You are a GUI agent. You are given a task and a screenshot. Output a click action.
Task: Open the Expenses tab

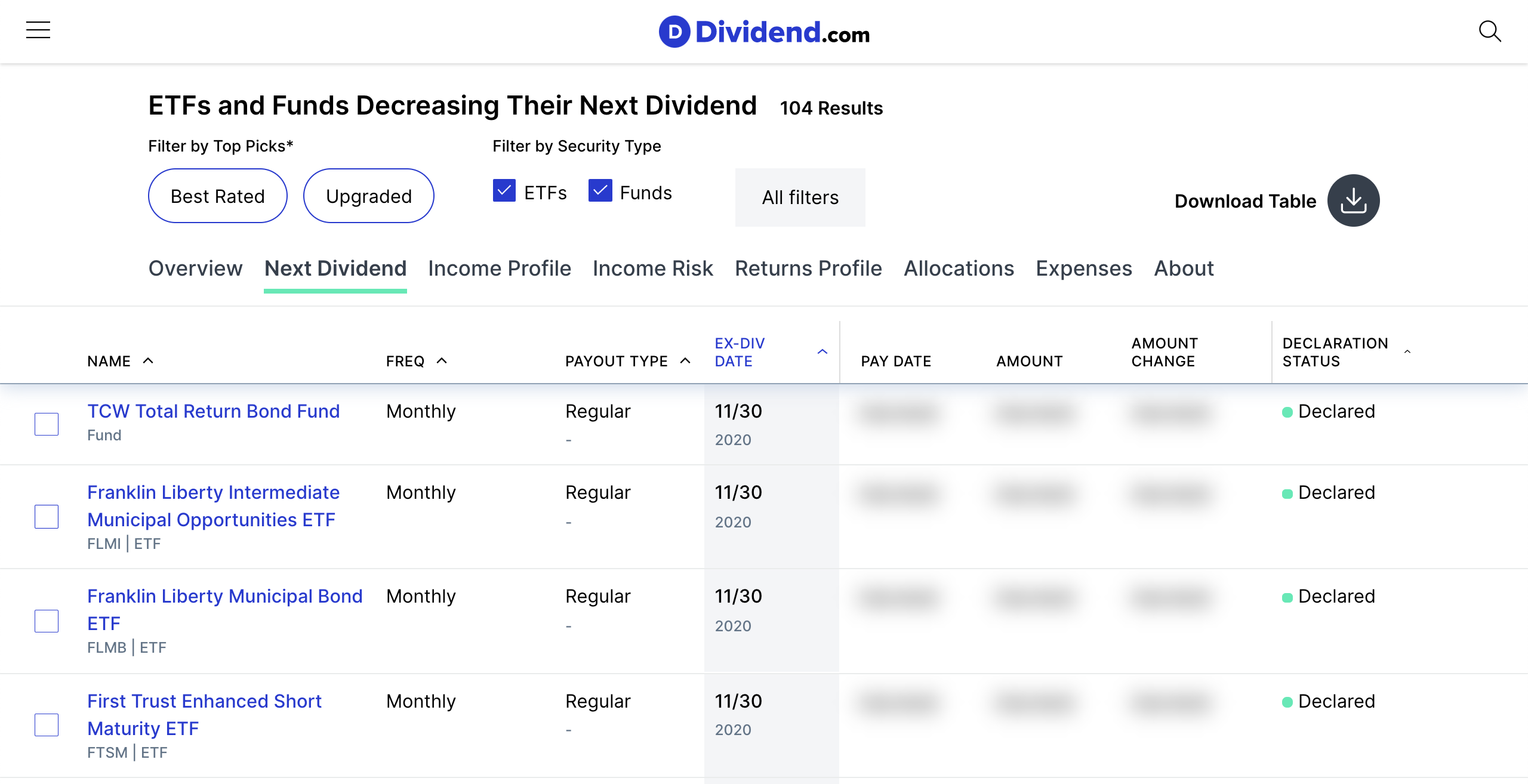(1084, 268)
